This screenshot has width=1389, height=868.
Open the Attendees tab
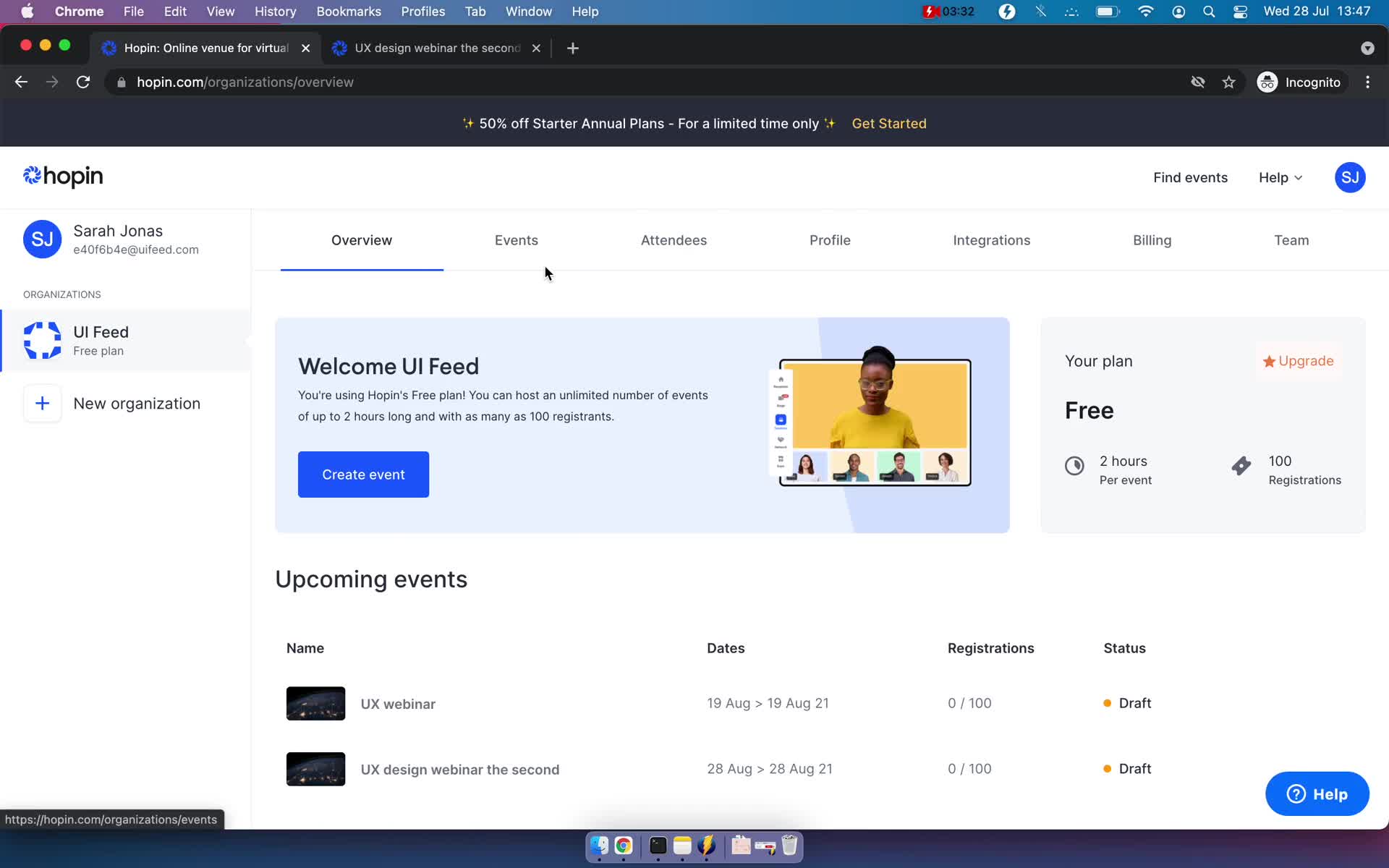pyautogui.click(x=674, y=240)
